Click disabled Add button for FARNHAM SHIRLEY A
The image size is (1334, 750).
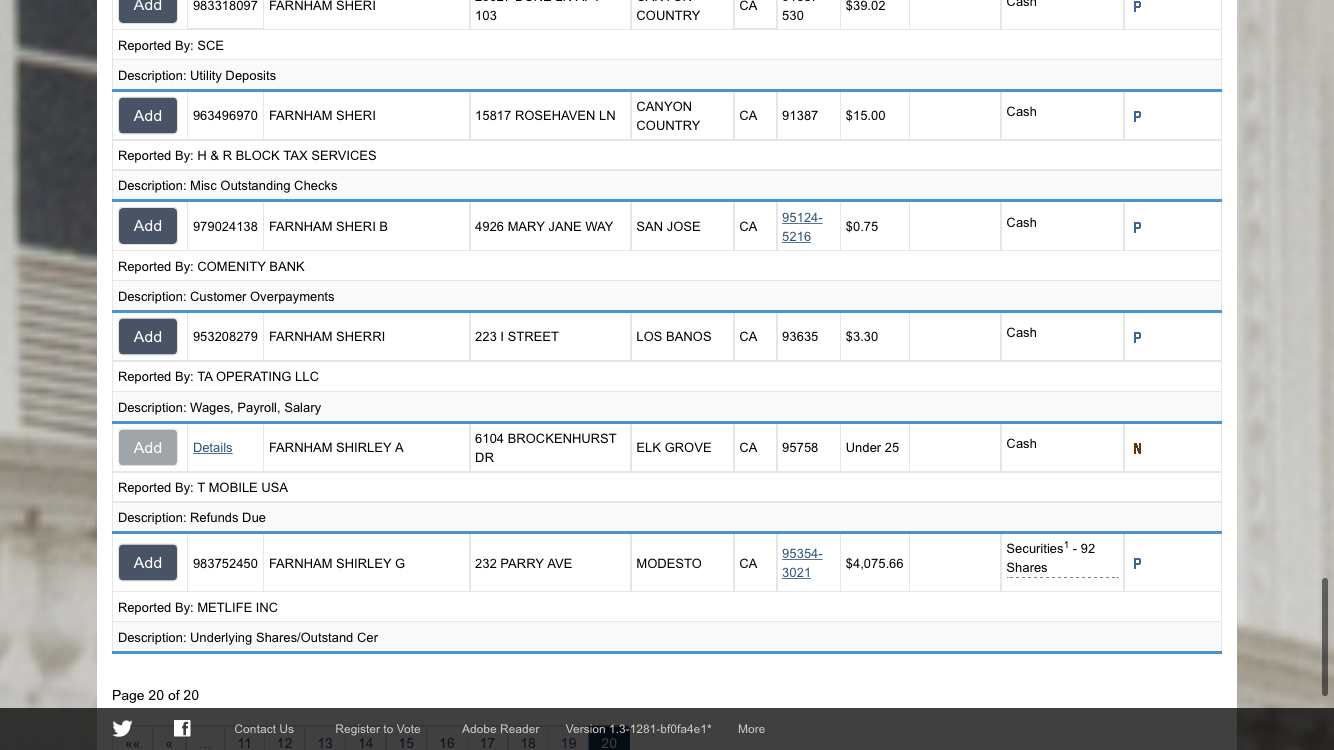(x=148, y=448)
